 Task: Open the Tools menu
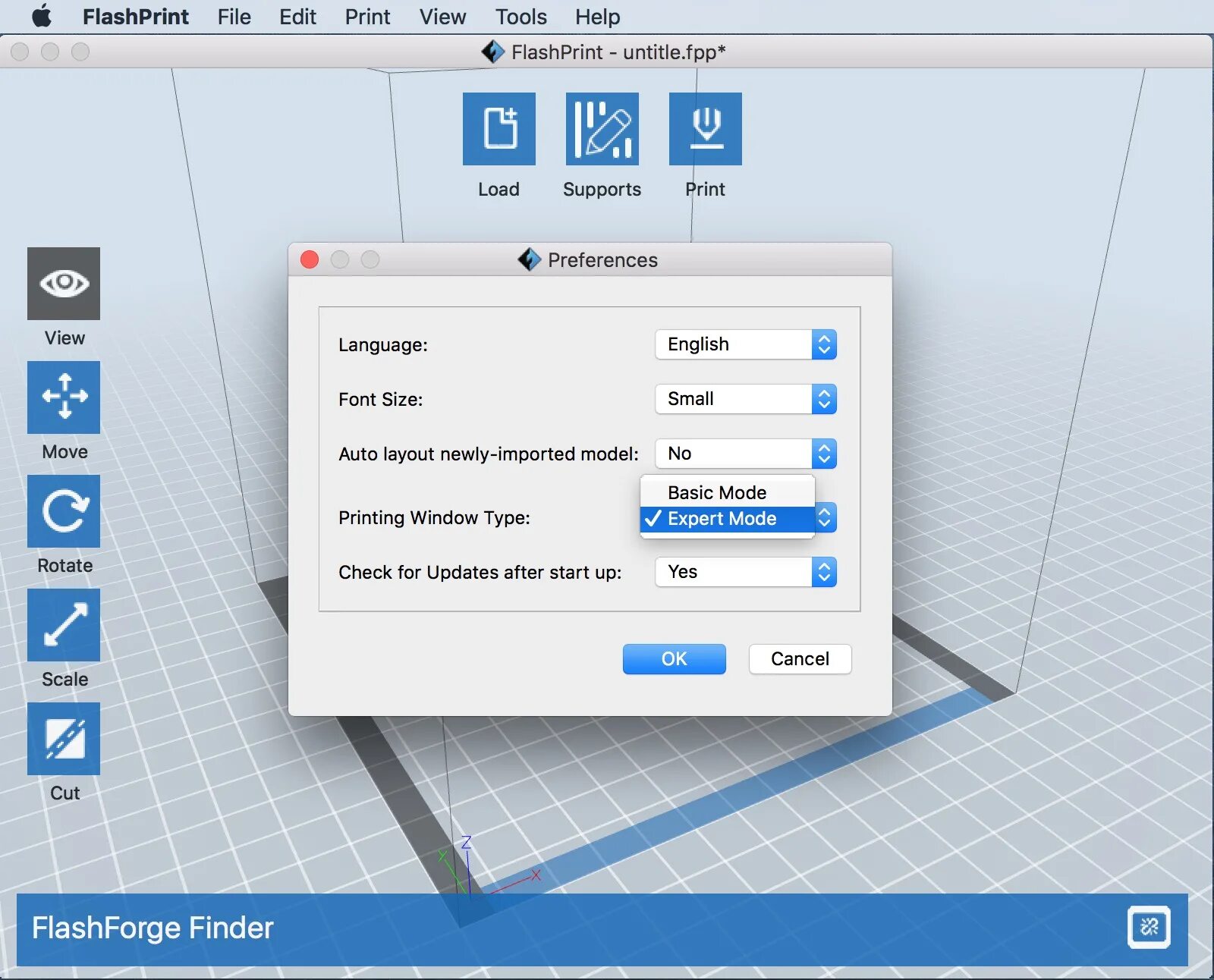click(x=521, y=17)
